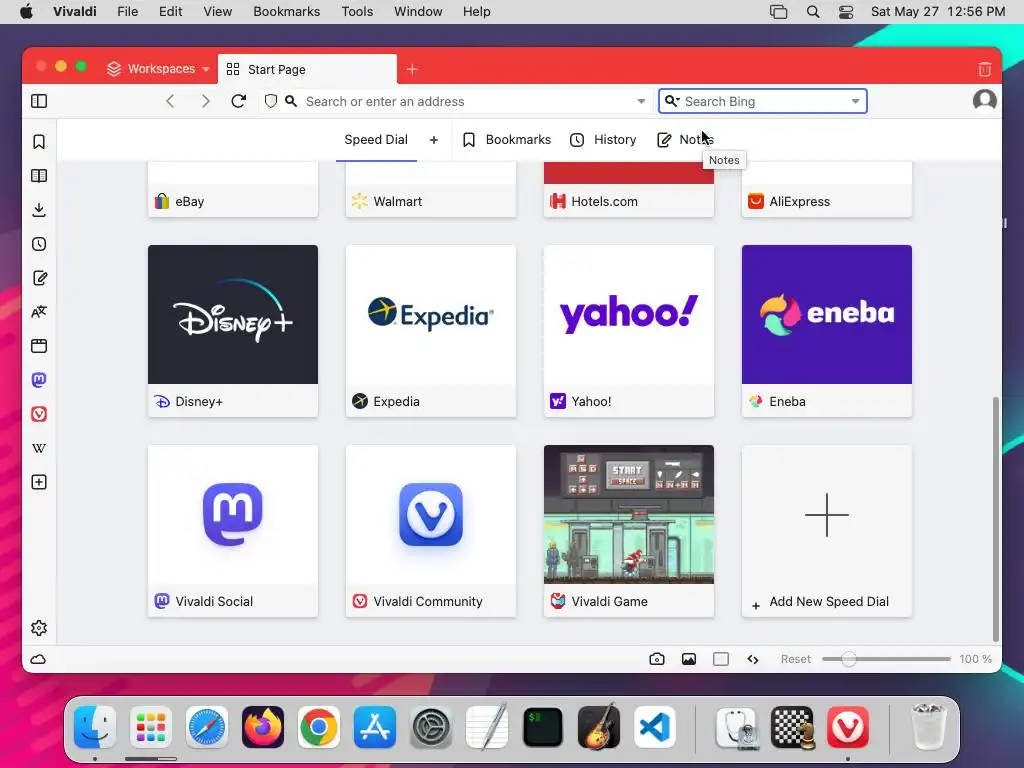Open the sync cloud status icon
1024x768 pixels.
pyautogui.click(x=39, y=659)
